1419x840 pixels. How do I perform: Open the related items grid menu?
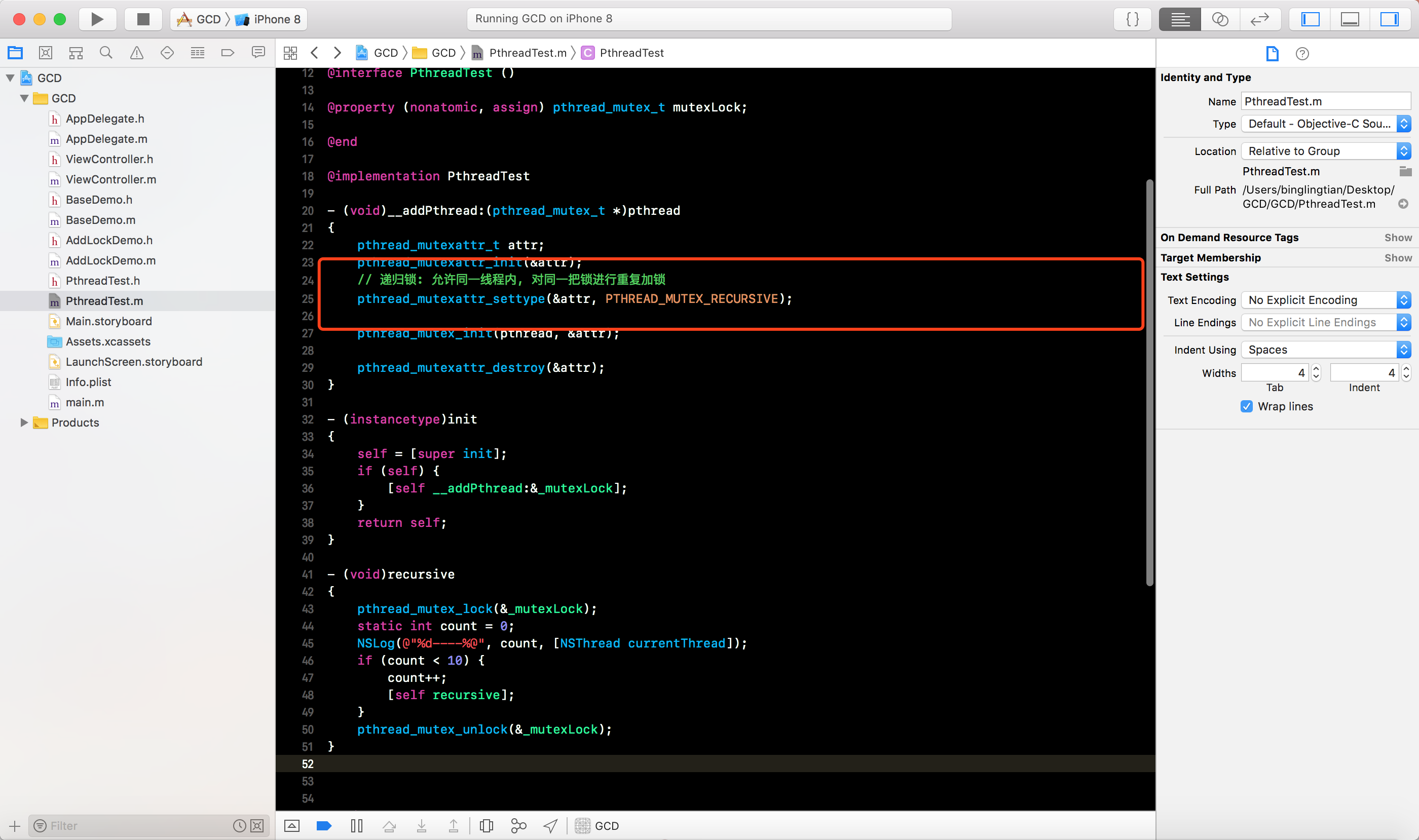tap(290, 53)
